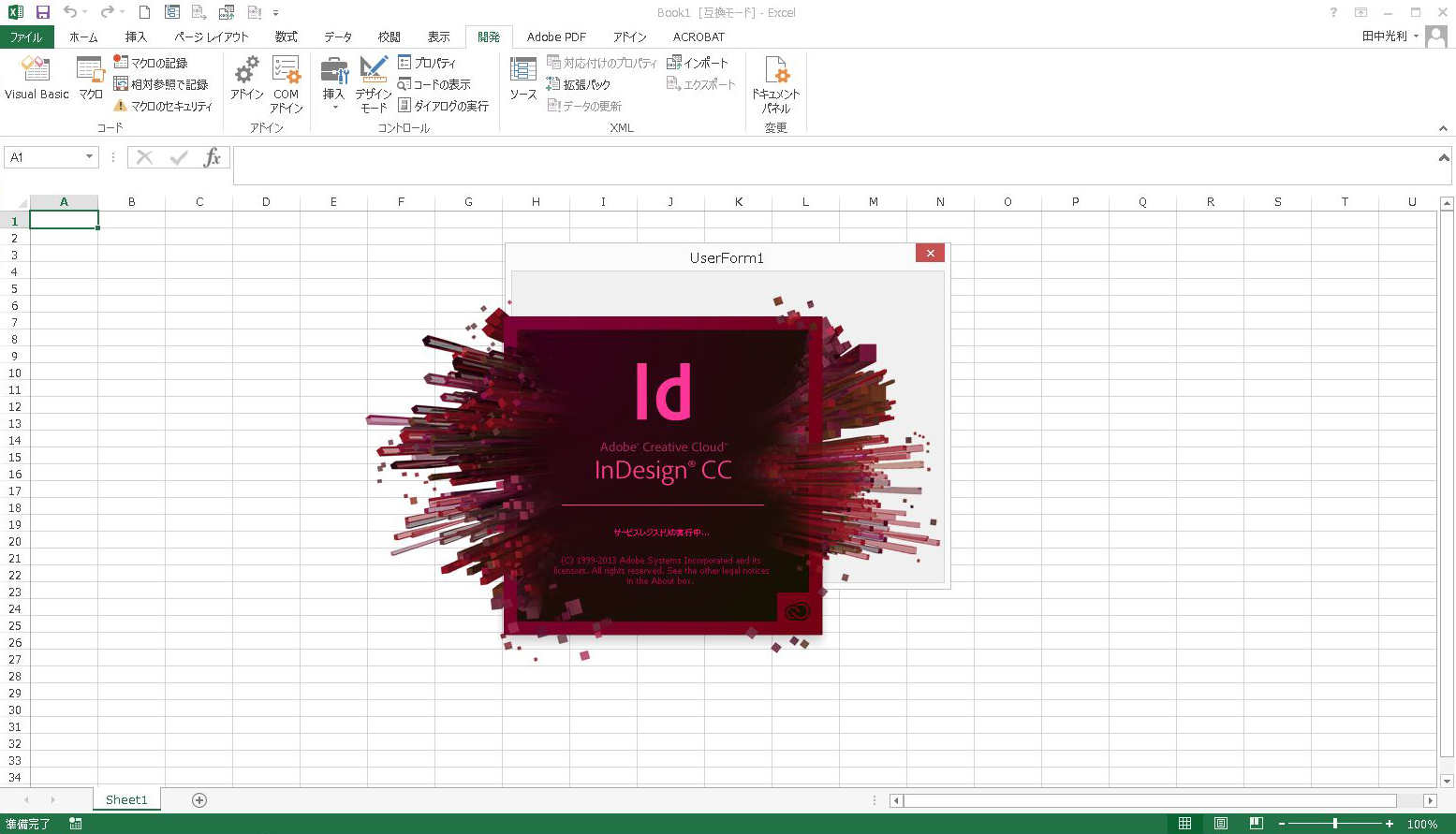Image resolution: width=1456 pixels, height=834 pixels.
Task: Click the 100% zoom level
Action: [1422, 824]
